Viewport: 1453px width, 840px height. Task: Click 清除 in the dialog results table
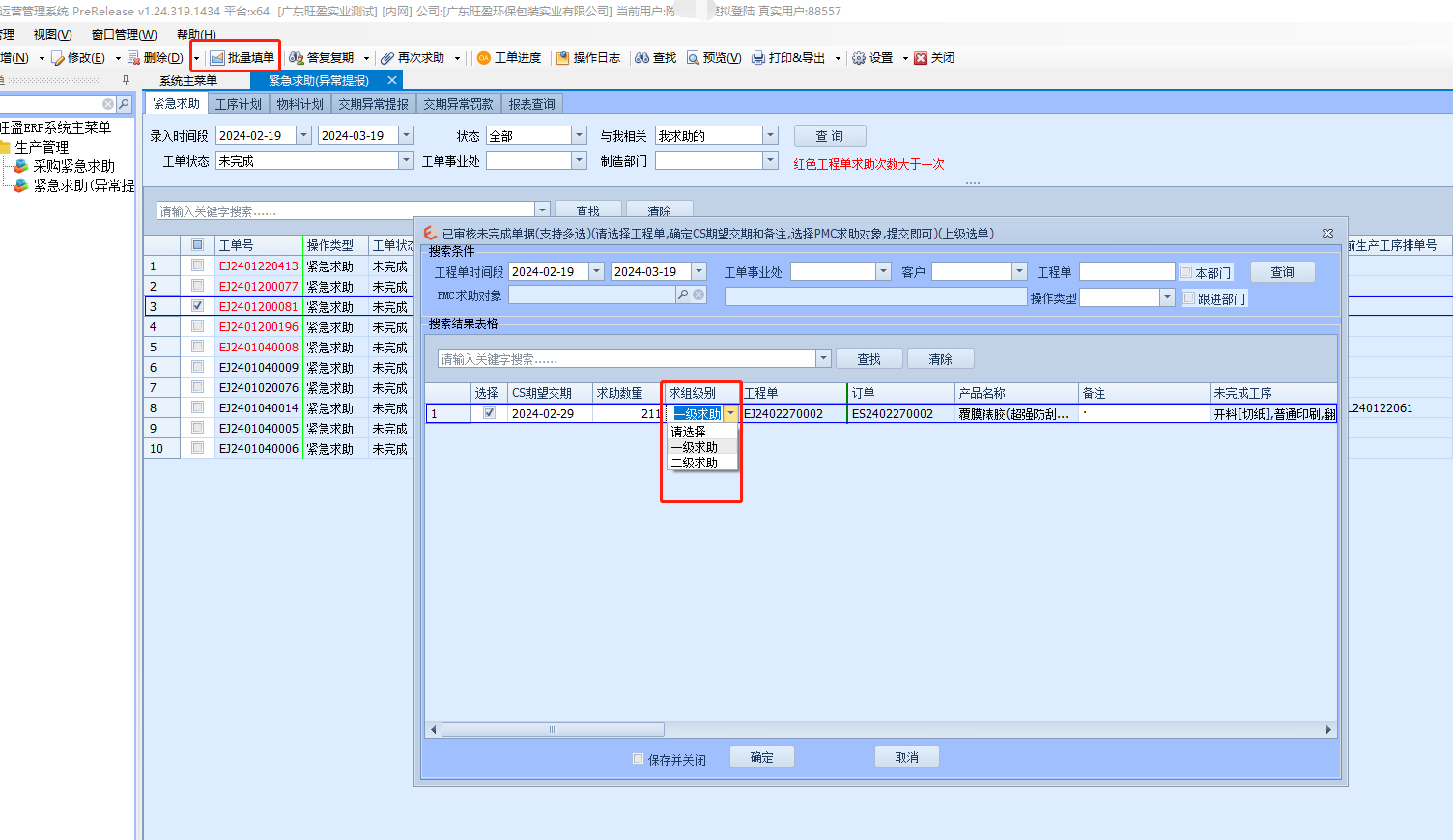click(941, 358)
